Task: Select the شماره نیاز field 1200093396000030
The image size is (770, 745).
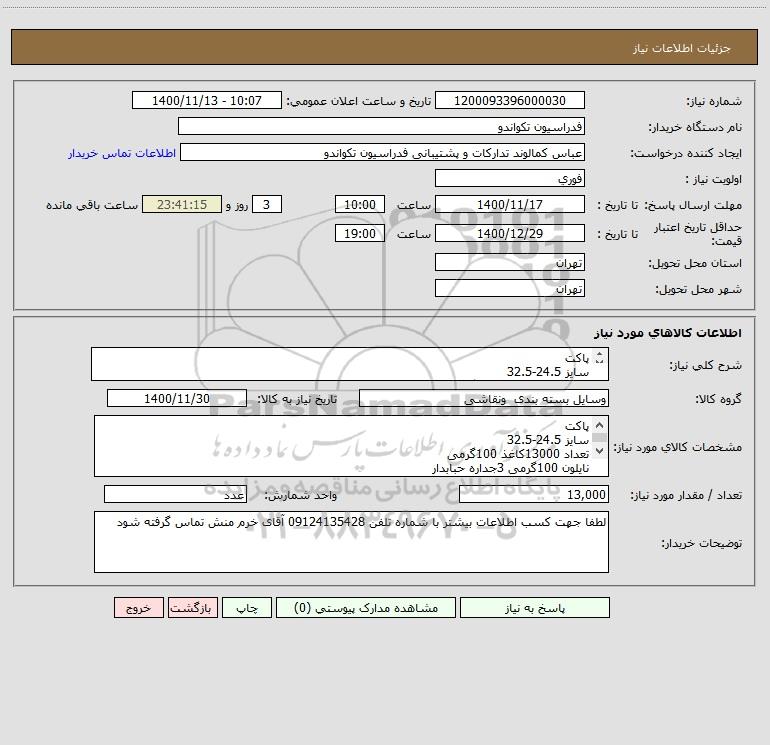Action: [510, 100]
